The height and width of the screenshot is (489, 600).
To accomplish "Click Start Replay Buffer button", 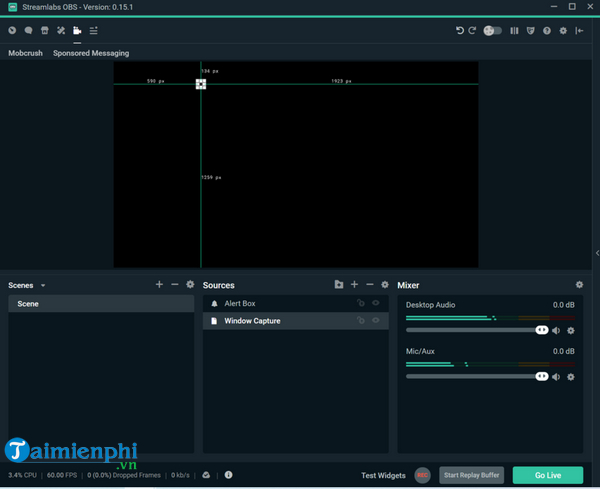I will [471, 475].
